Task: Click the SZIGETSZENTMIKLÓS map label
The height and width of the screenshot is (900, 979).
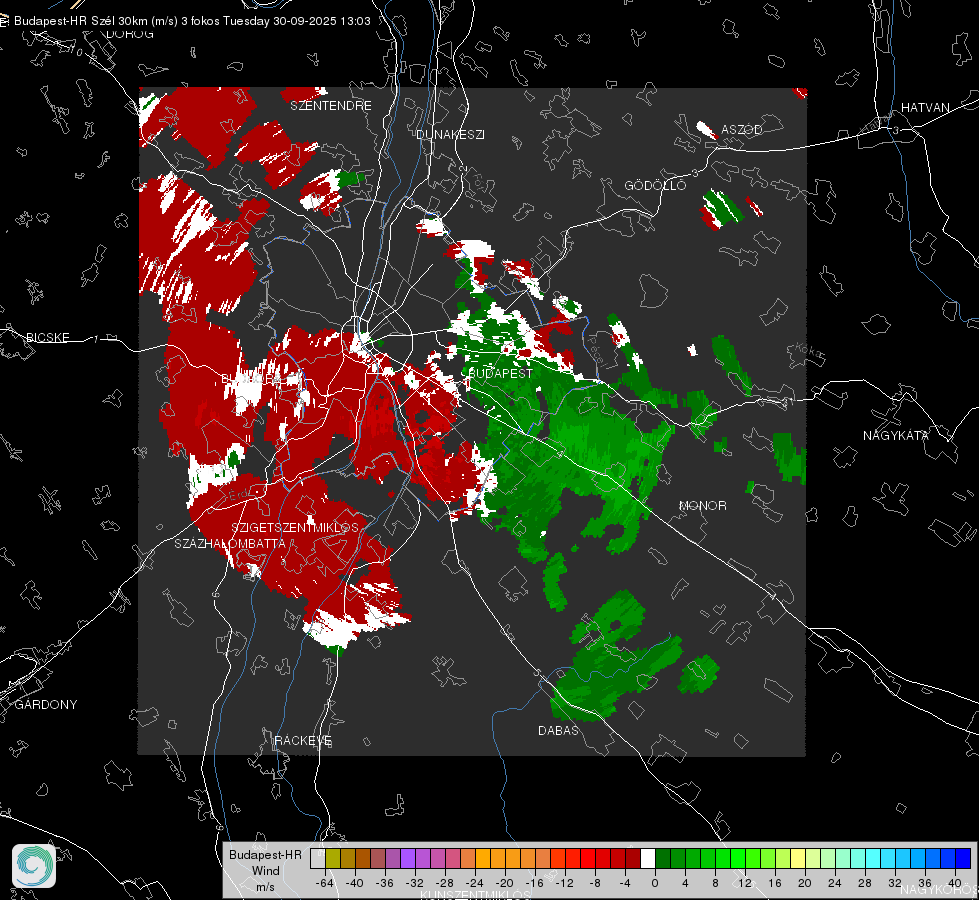Action: pyautogui.click(x=295, y=528)
